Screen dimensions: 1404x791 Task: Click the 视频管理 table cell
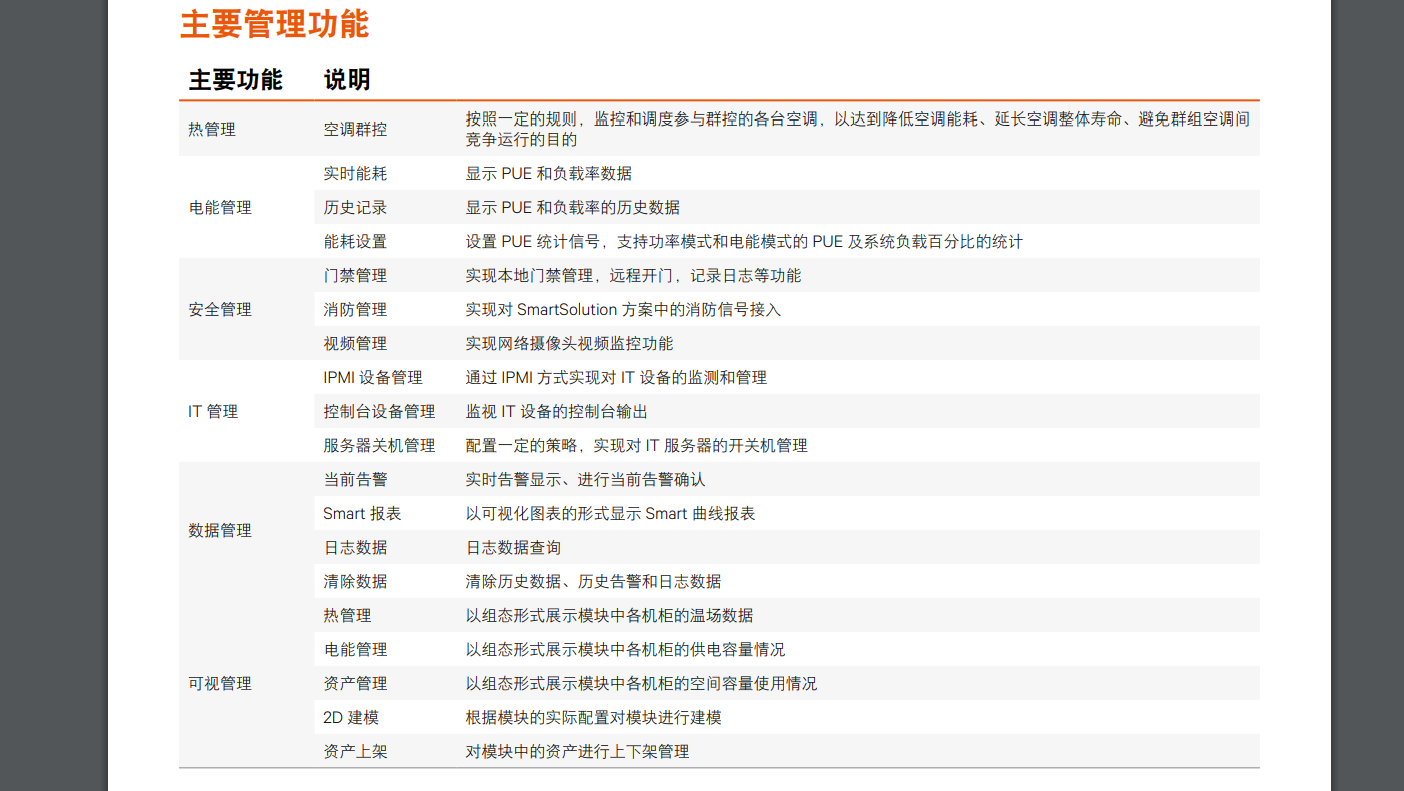355,343
